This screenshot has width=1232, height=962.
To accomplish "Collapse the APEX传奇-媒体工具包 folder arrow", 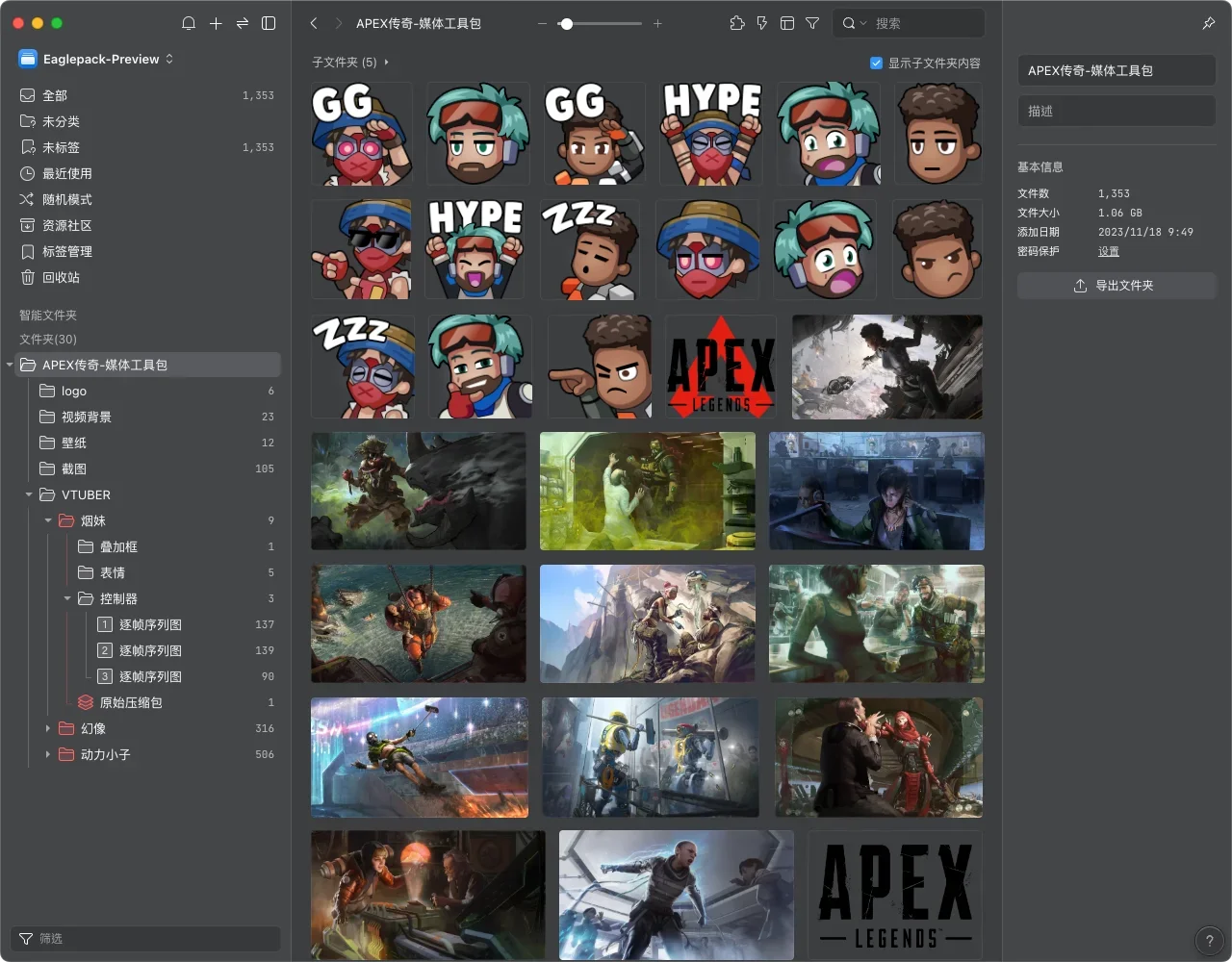I will click(10, 365).
